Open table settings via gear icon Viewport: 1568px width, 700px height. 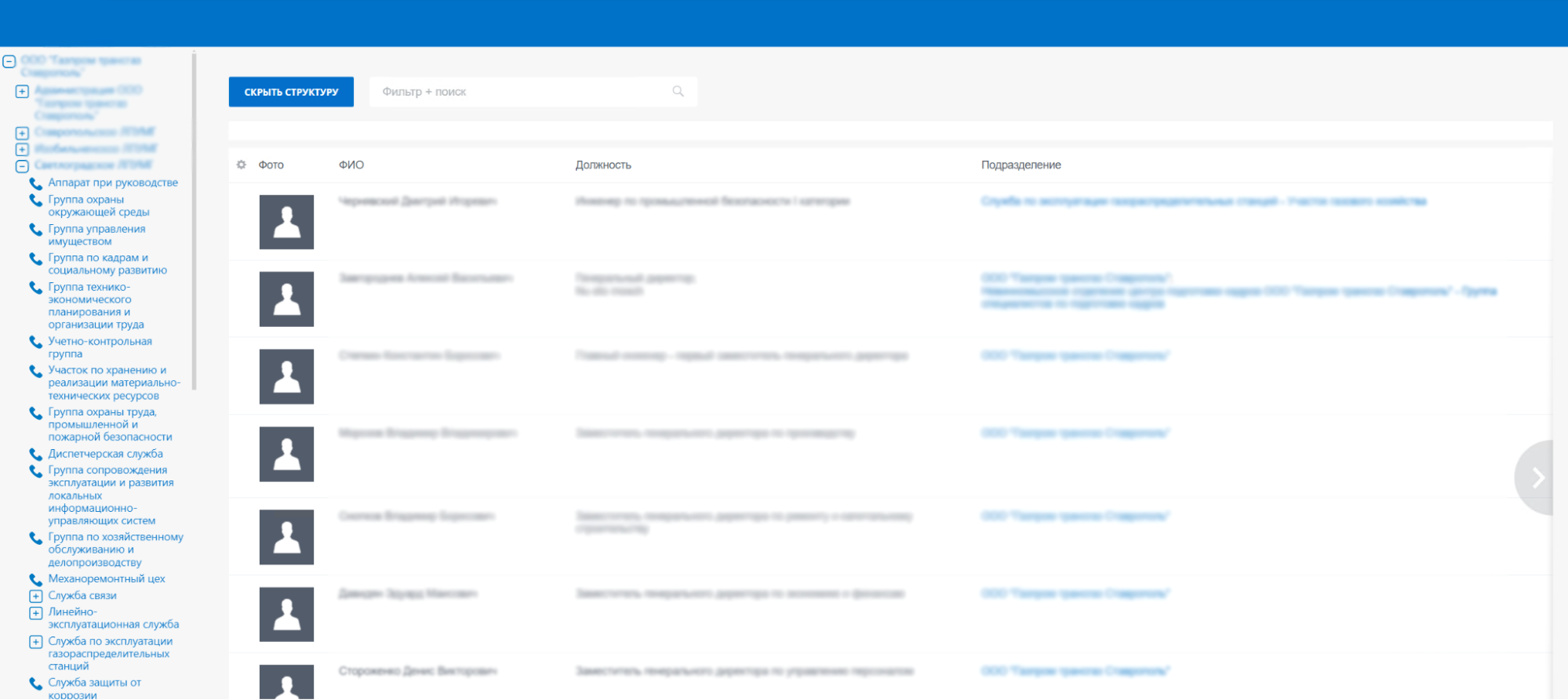pos(242,165)
